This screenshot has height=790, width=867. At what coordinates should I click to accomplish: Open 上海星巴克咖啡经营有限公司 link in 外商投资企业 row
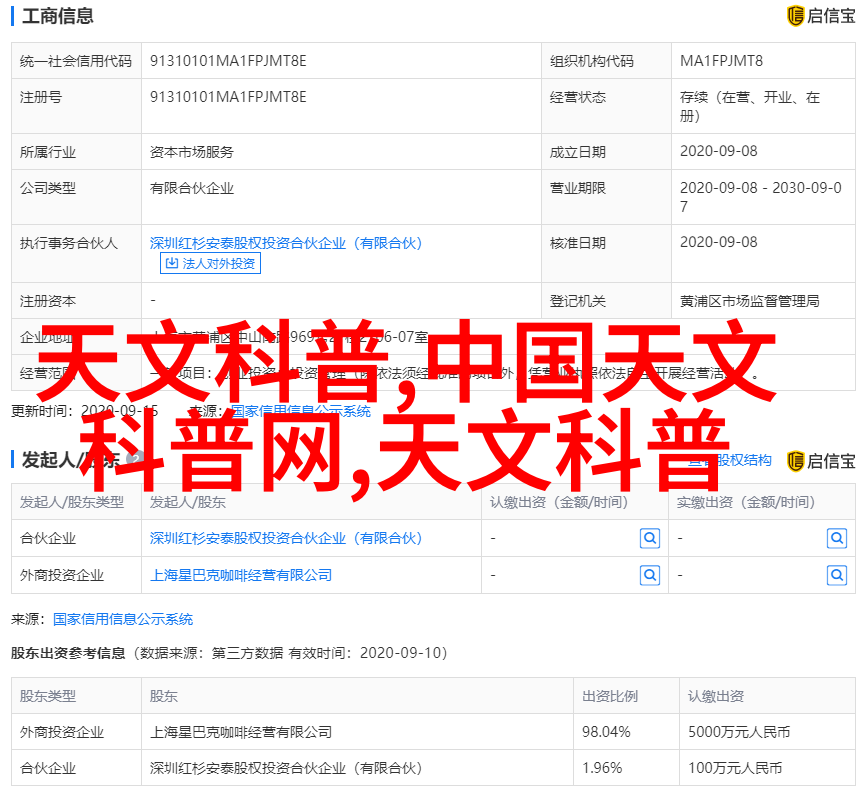pos(241,575)
